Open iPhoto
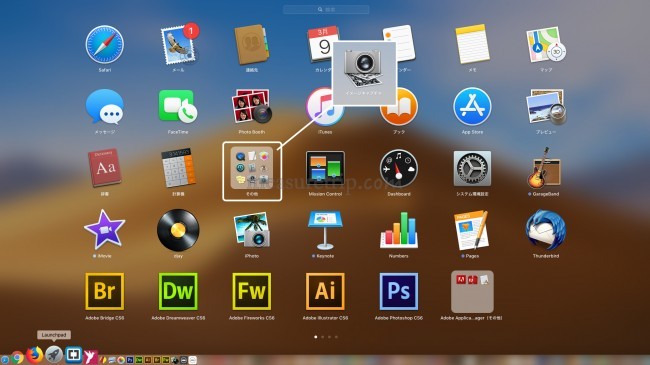This screenshot has height=365, width=650. (x=252, y=229)
